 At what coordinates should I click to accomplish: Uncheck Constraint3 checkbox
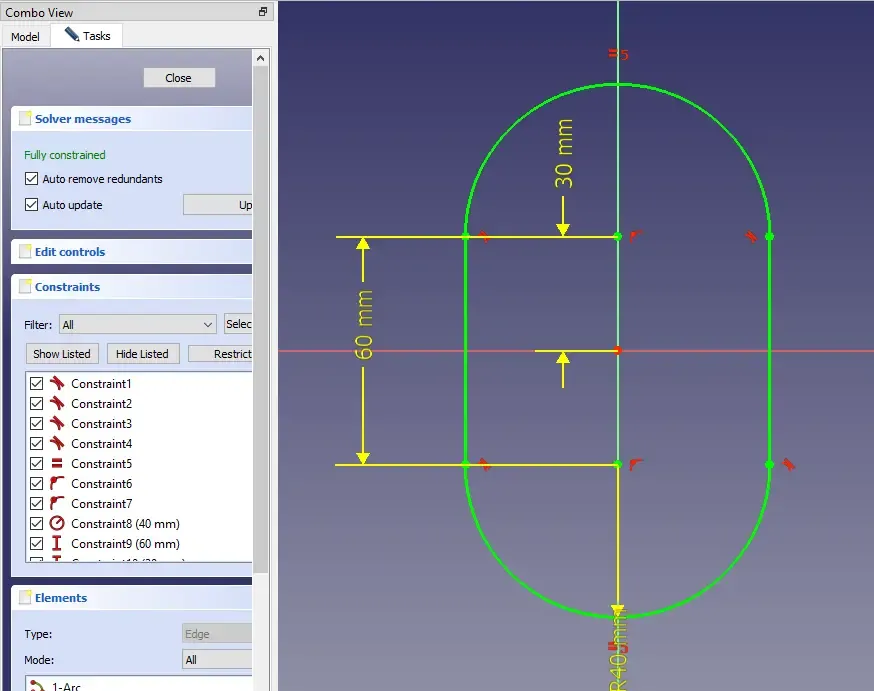[36, 424]
